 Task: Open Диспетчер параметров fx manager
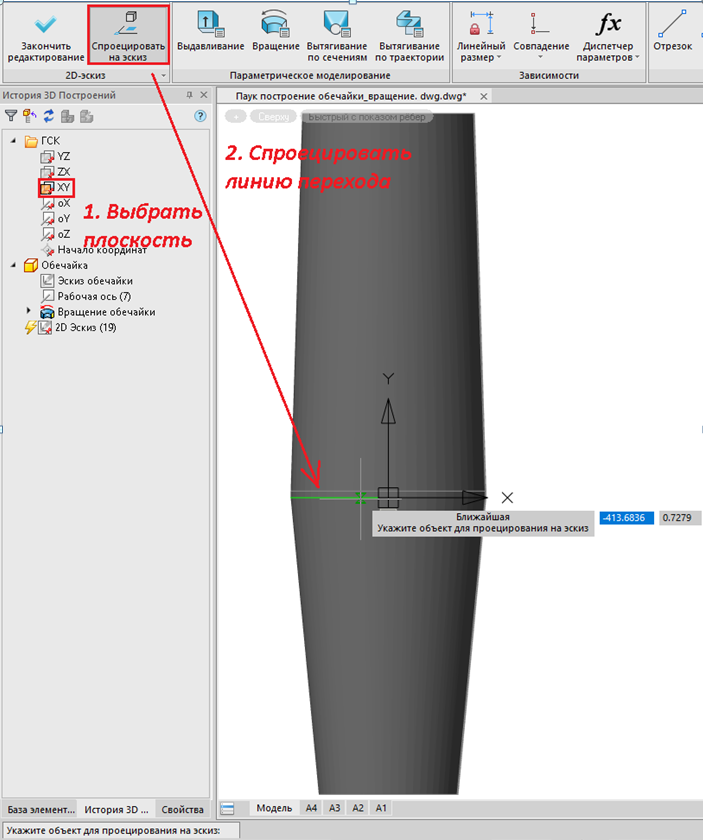click(x=608, y=36)
